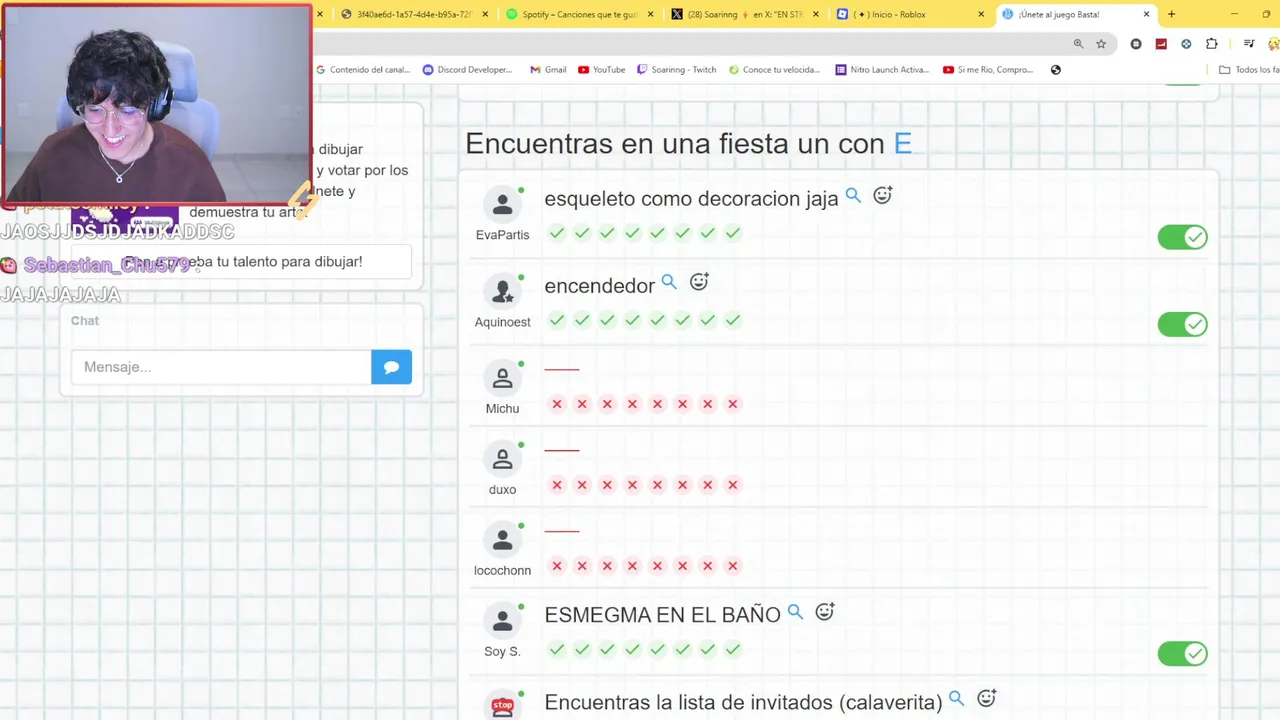The image size is (1280, 720).
Task: Send the chat message with the blue button
Action: coord(391,367)
